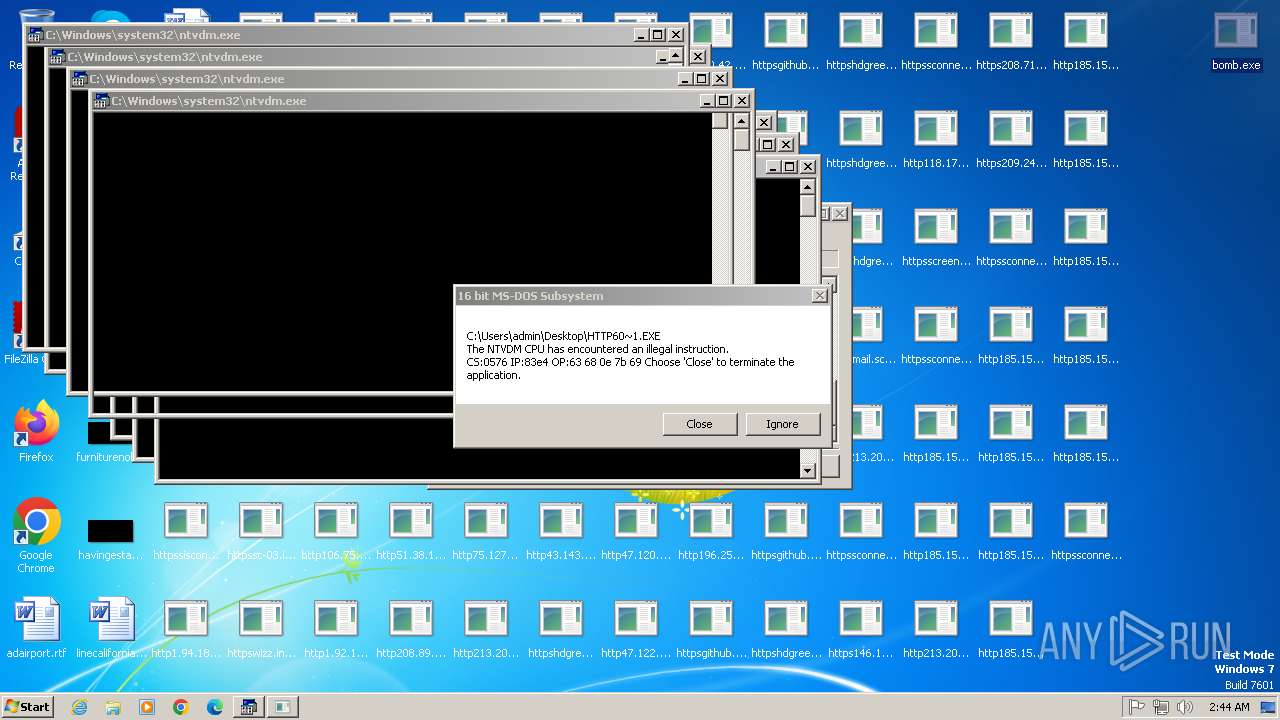The image size is (1280, 720).
Task: Open Windows Explorer from the taskbar
Action: pyautogui.click(x=113, y=707)
